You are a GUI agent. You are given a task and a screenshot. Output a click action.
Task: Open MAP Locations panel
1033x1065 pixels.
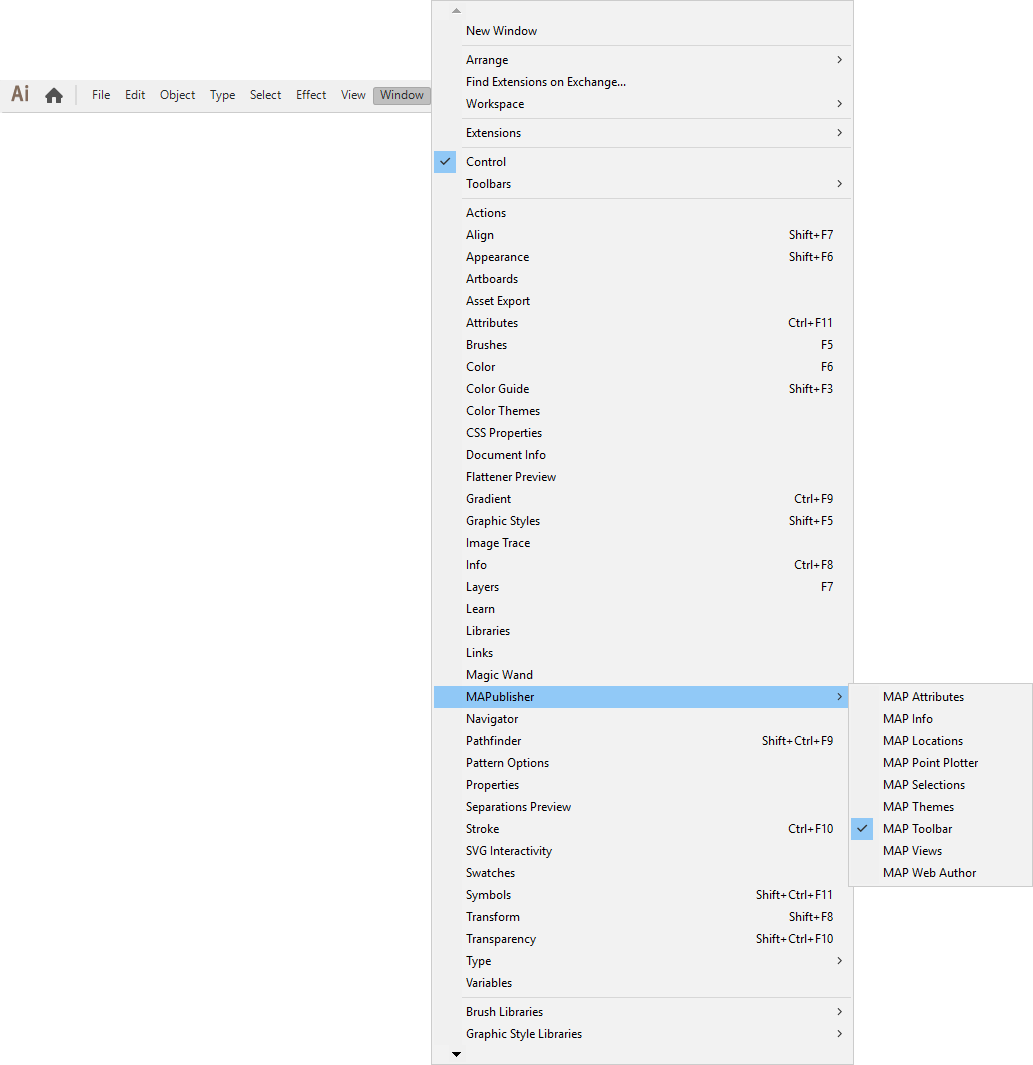[x=941, y=741]
